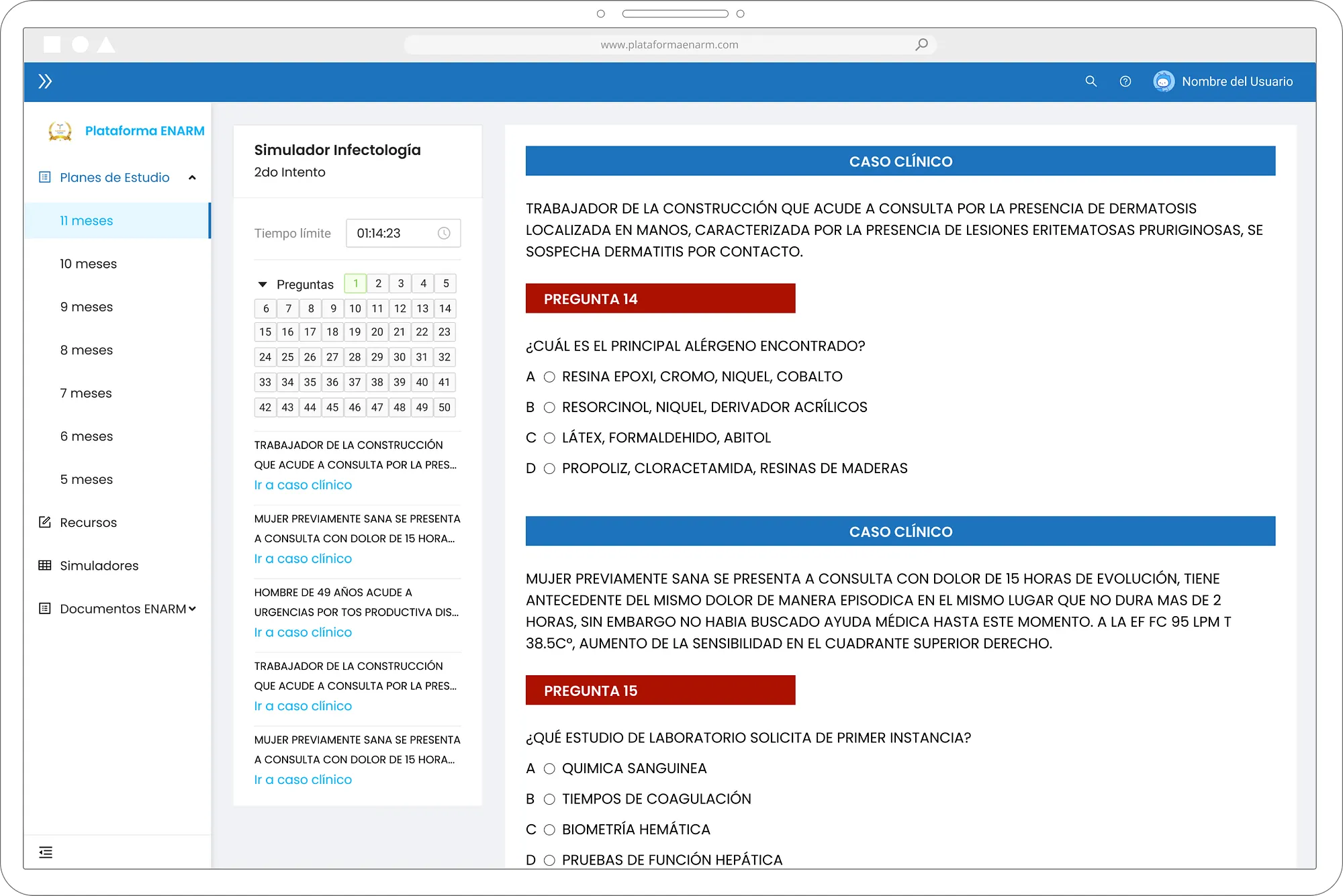Follow the last 'Ir a caso clínico' link
1343x896 pixels.
tap(303, 779)
